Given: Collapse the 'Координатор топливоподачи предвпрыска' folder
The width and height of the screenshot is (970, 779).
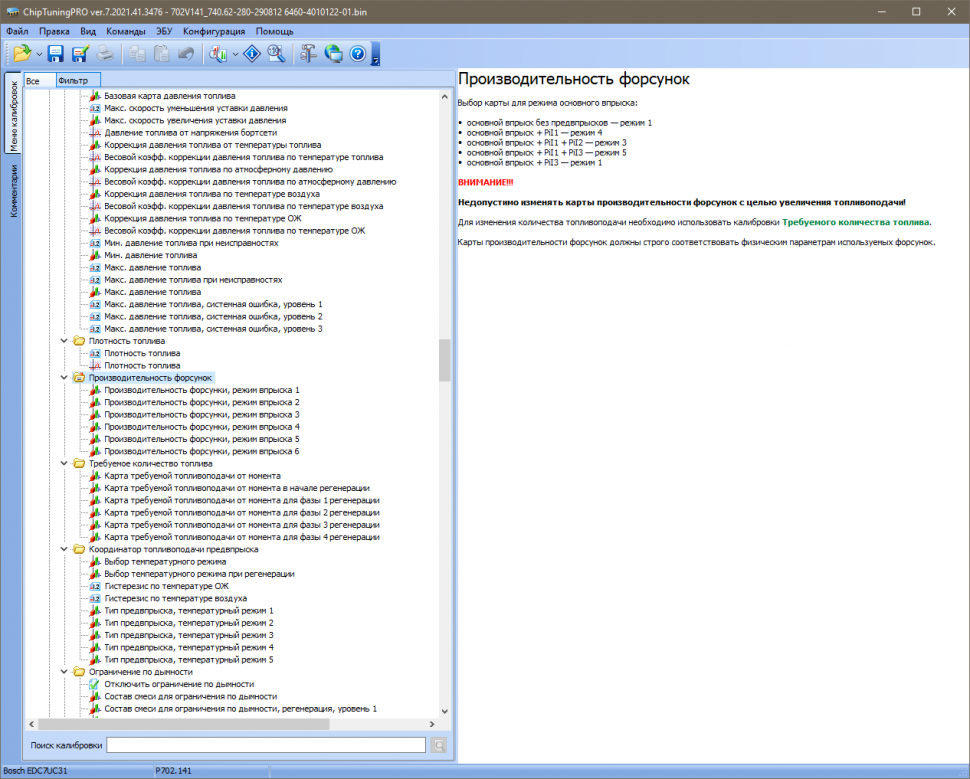Looking at the screenshot, I should [x=65, y=549].
